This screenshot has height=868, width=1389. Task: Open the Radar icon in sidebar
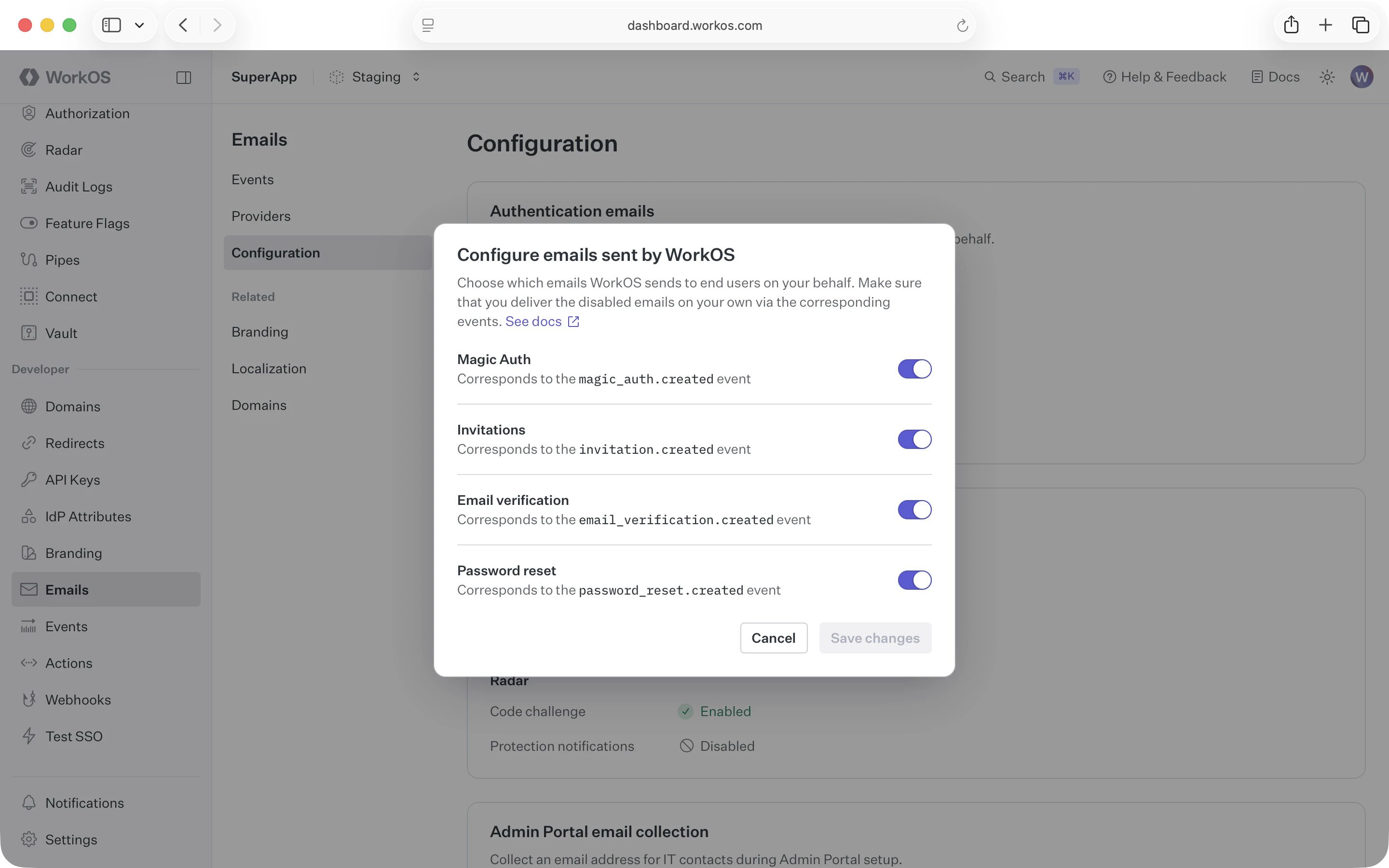coord(29,150)
